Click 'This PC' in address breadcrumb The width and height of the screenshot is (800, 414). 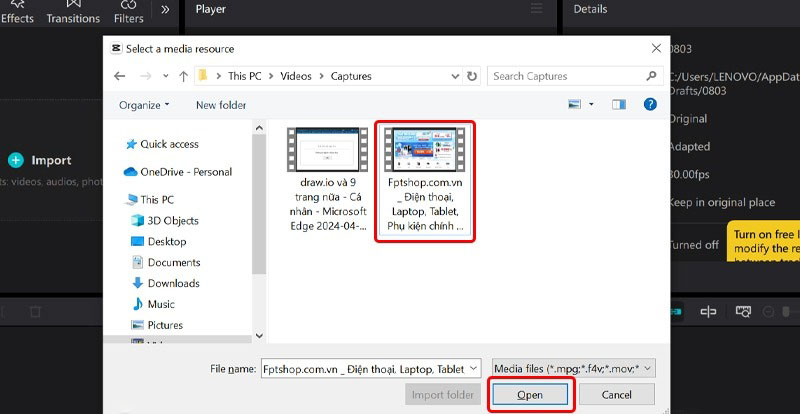244,76
